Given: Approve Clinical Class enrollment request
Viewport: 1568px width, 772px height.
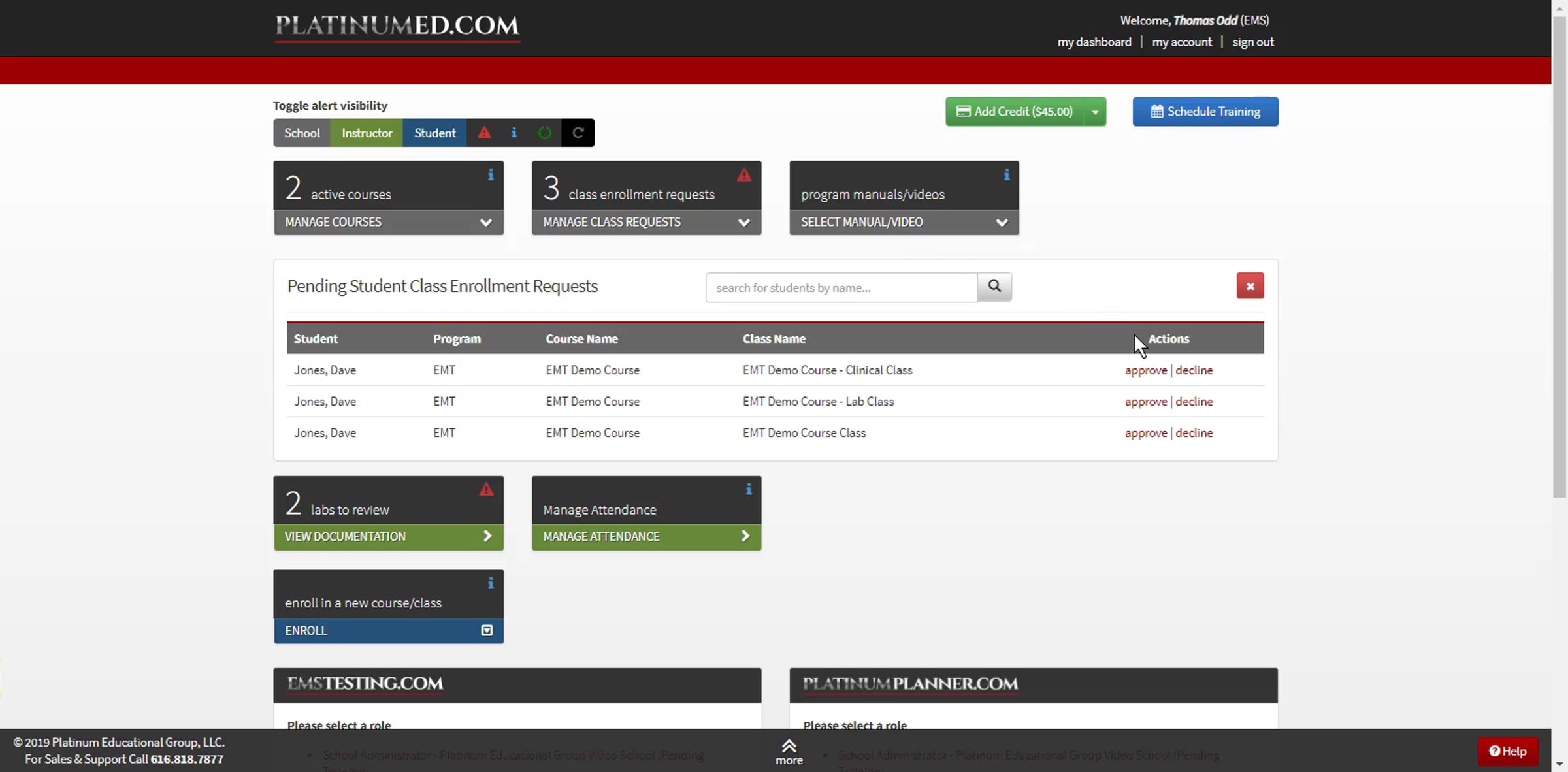Looking at the screenshot, I should (1146, 370).
